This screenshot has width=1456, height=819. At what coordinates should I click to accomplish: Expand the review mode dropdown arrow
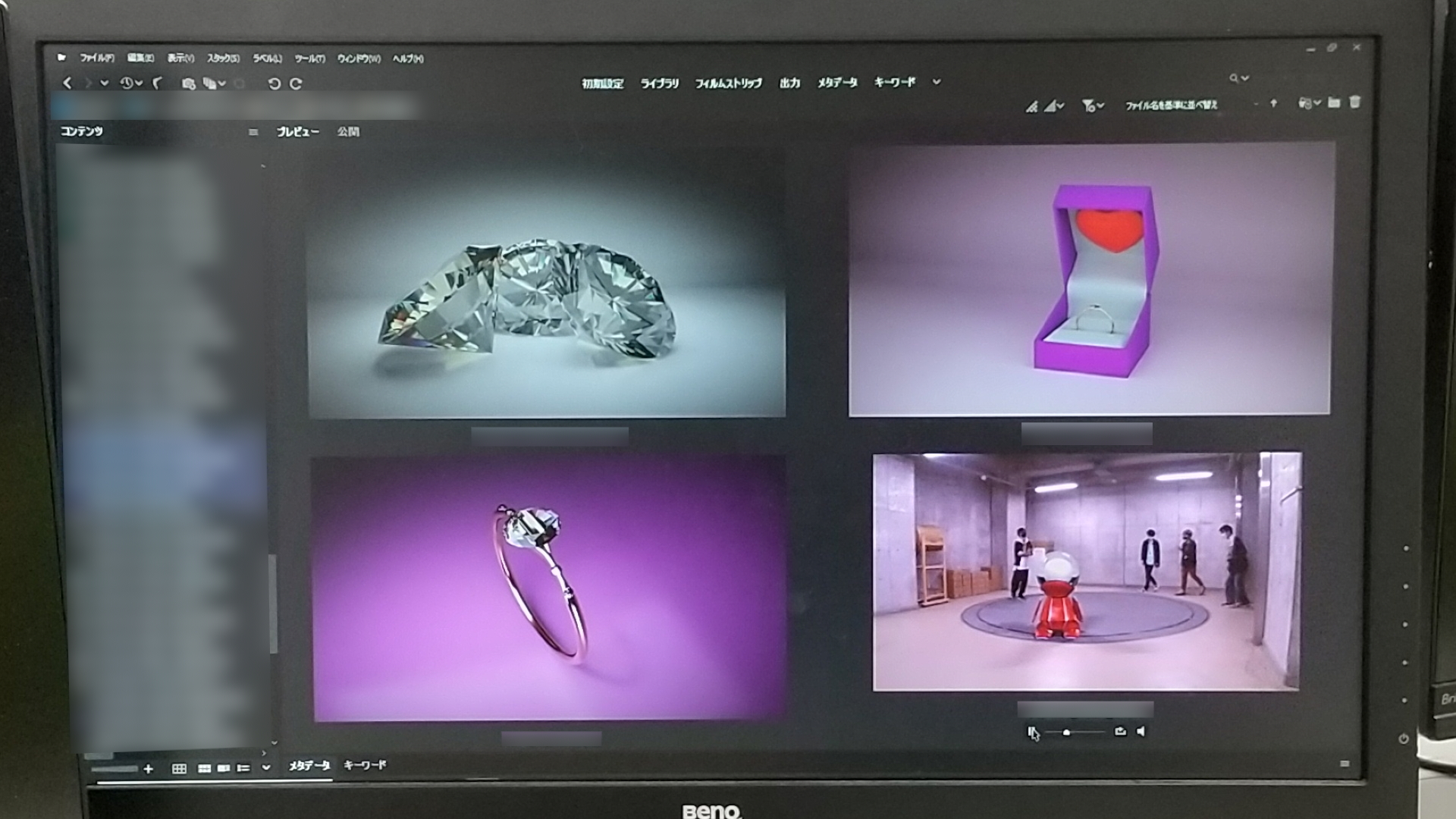click(x=222, y=83)
